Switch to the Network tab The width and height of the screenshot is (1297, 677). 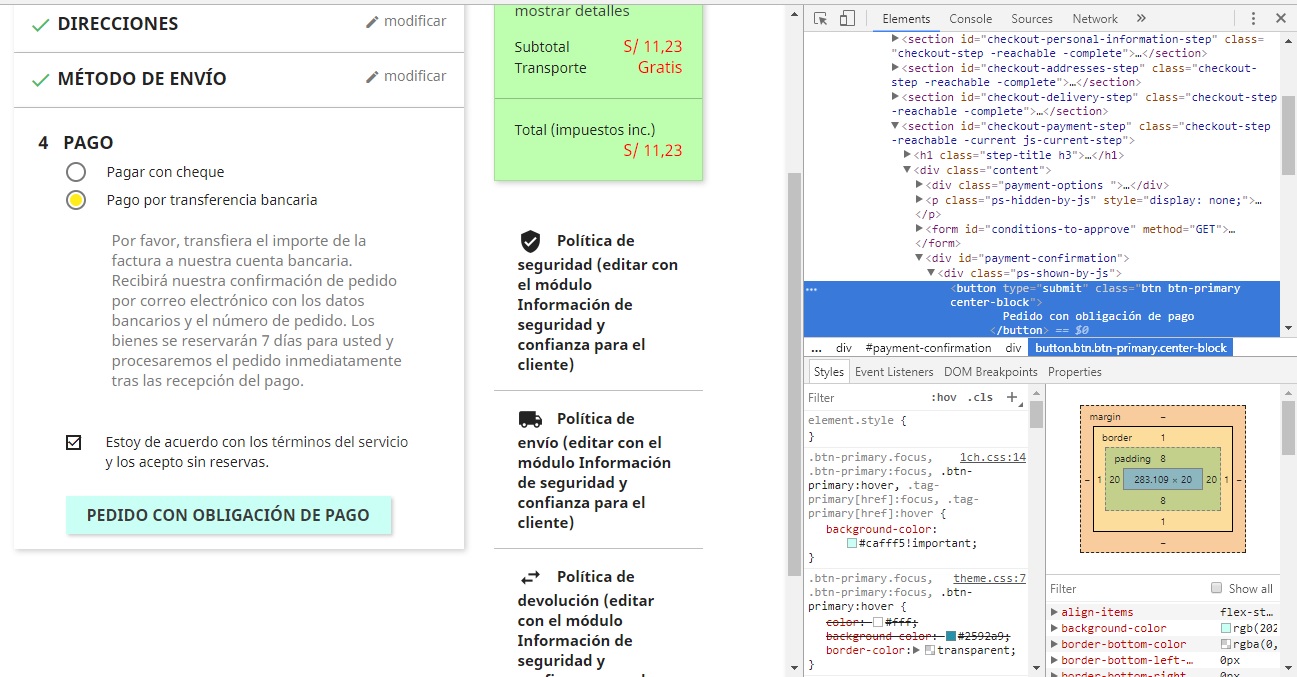[1095, 18]
